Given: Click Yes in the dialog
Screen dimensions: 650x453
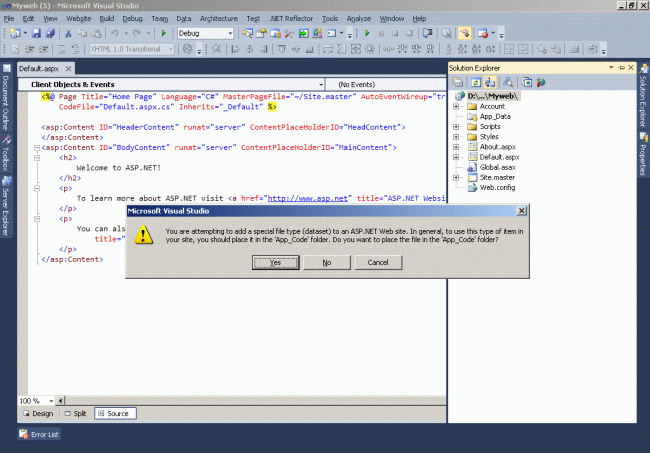Looking at the screenshot, I should coord(275,262).
